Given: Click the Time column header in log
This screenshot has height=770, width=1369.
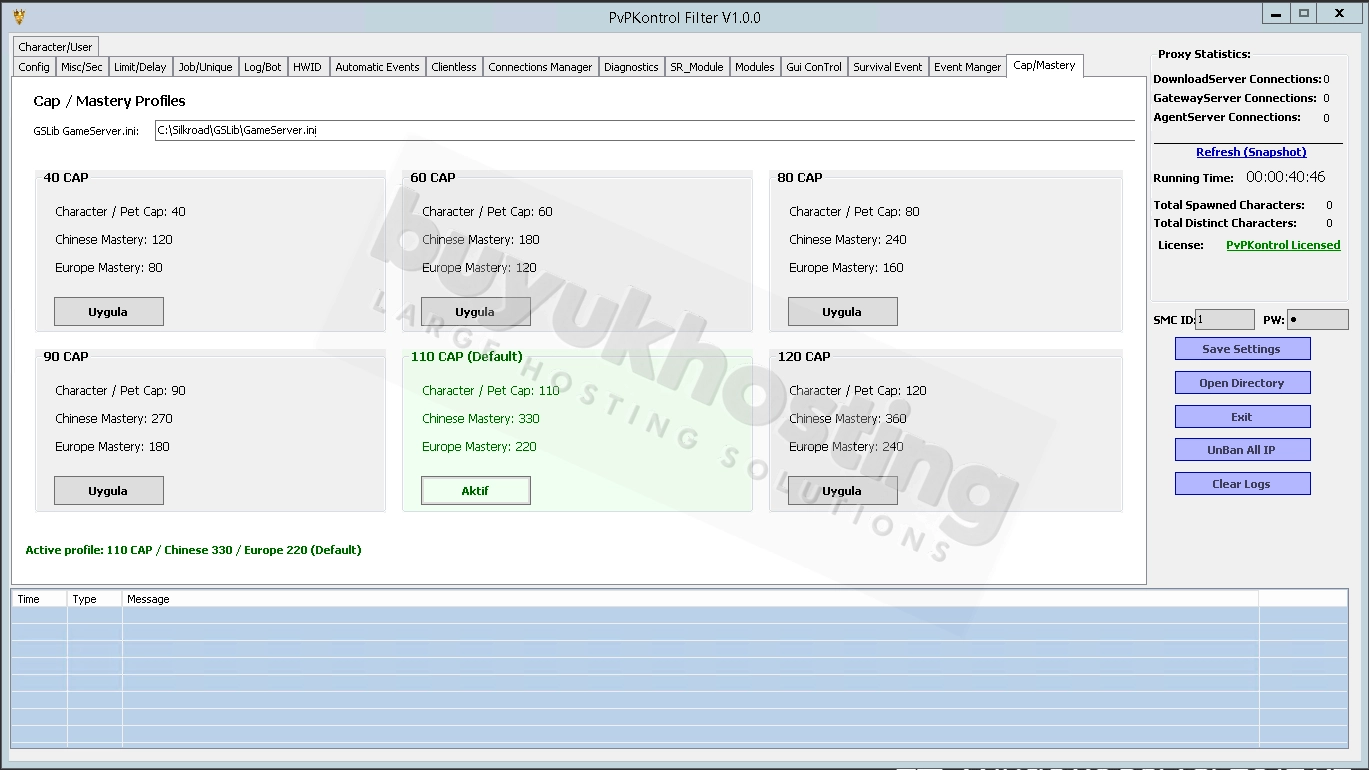Looking at the screenshot, I should [39, 599].
